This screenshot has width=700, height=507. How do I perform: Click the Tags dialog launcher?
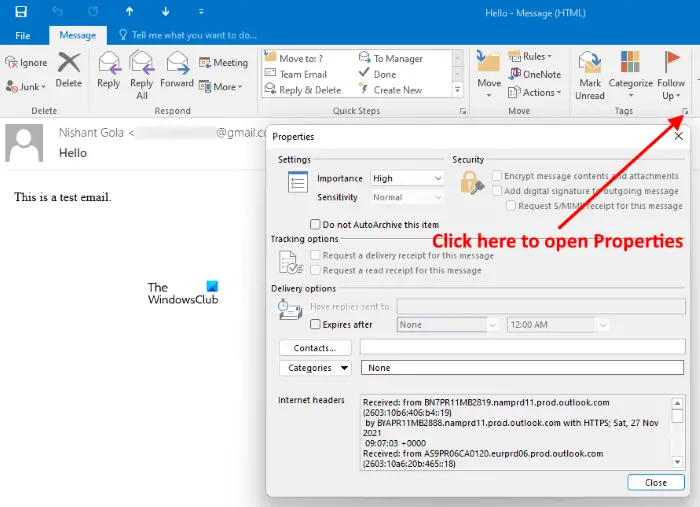point(685,112)
